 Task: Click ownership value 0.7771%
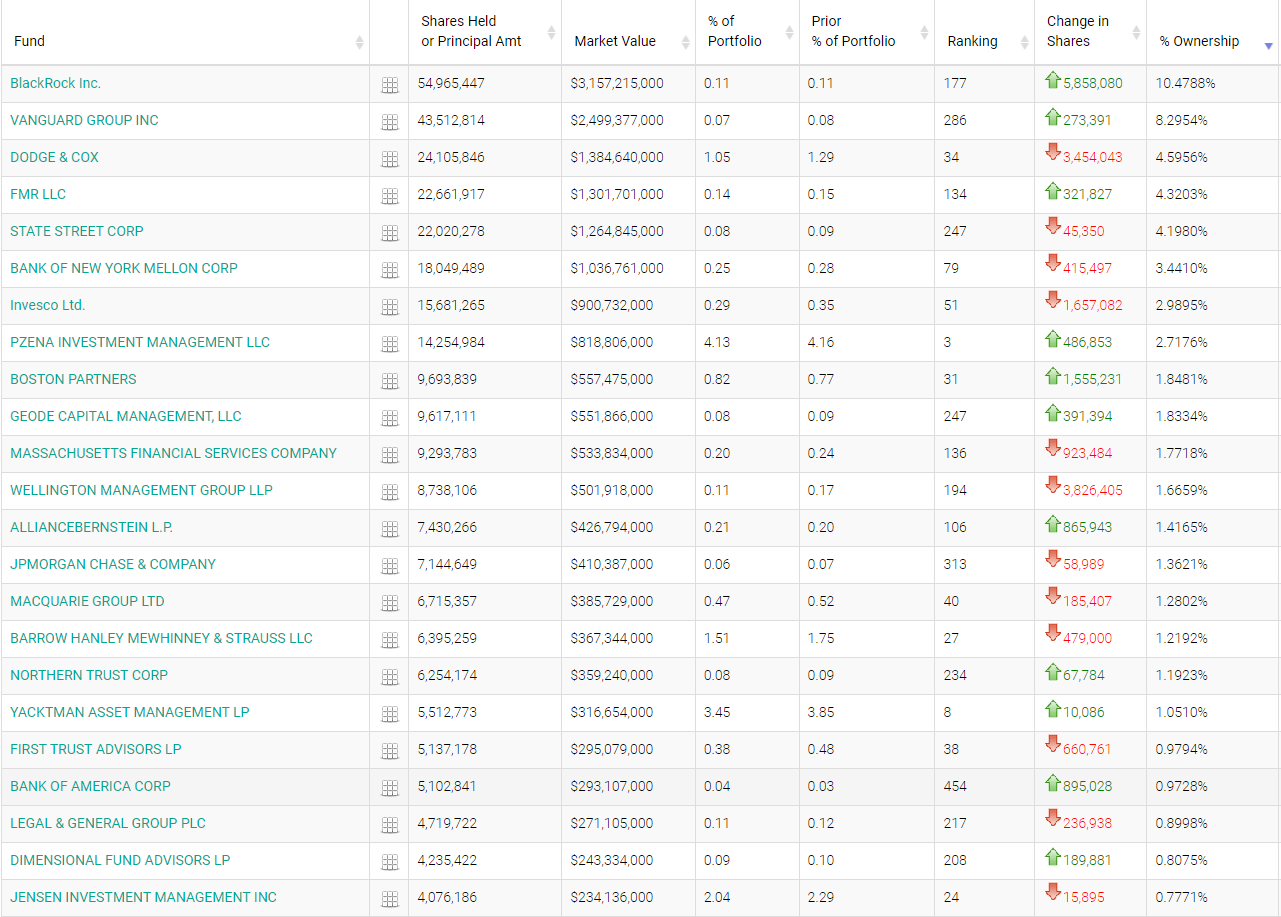(x=1182, y=897)
